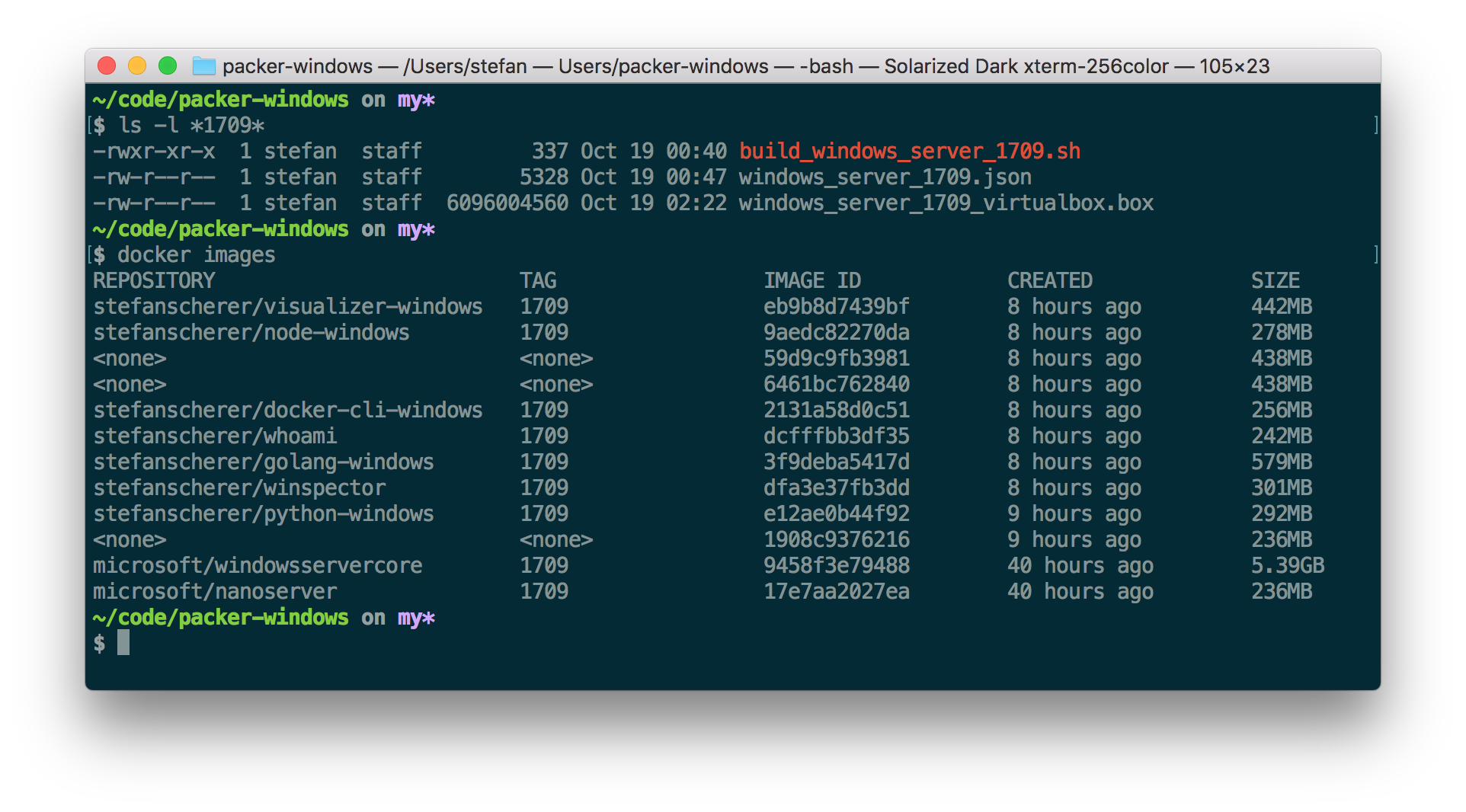This screenshot has width=1466, height=812.
Task: Click the 'docker images' command
Action: (x=197, y=255)
